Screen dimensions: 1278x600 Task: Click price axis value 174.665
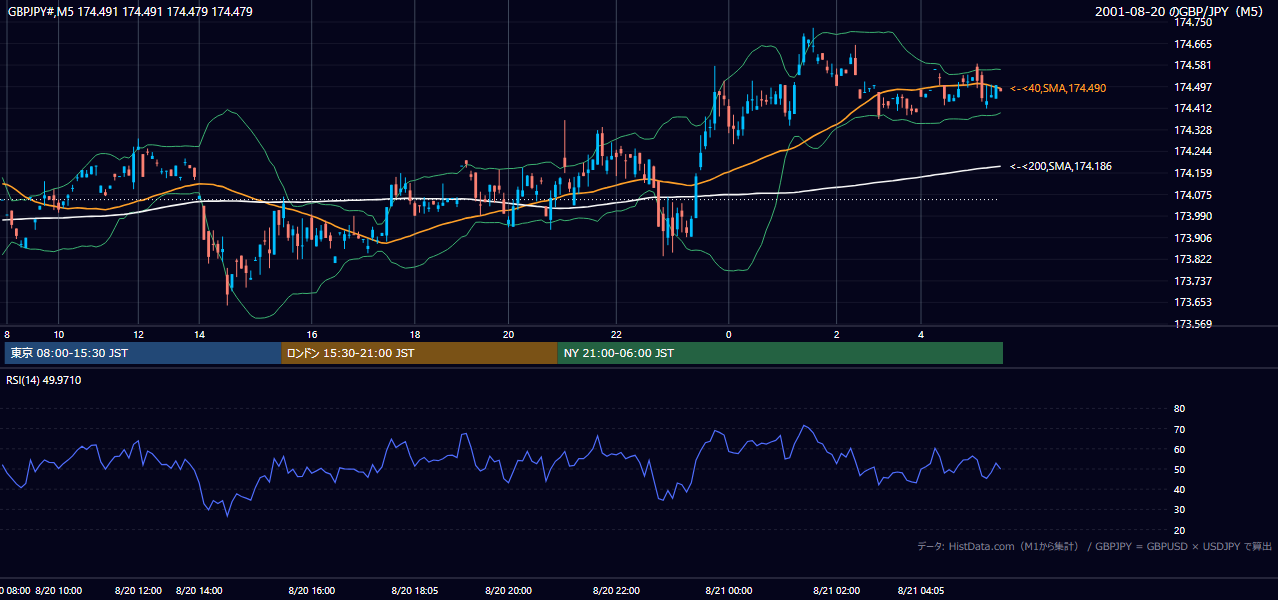[x=1193, y=44]
